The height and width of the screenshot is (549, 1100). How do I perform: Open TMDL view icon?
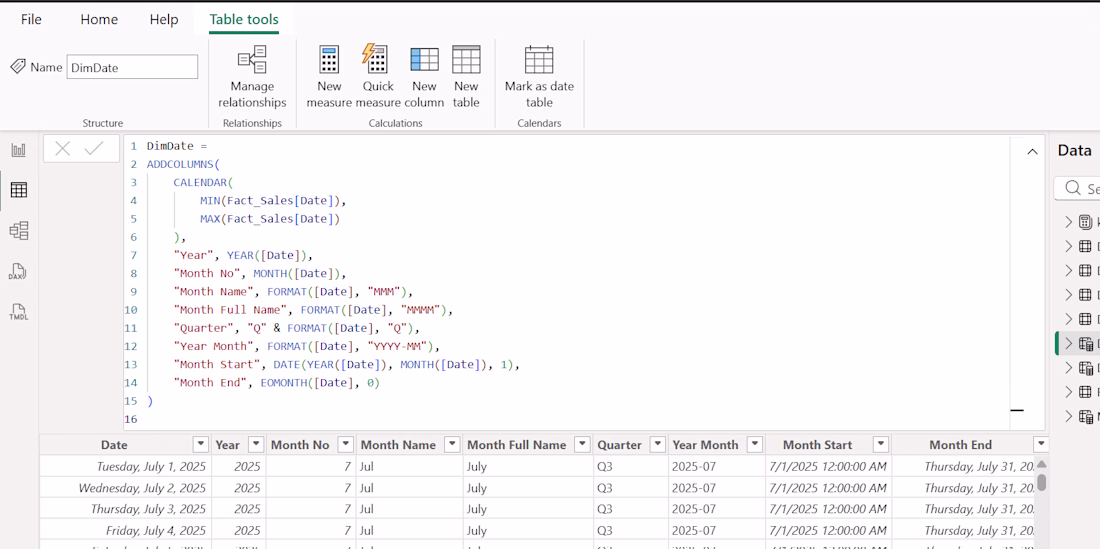[x=19, y=312]
